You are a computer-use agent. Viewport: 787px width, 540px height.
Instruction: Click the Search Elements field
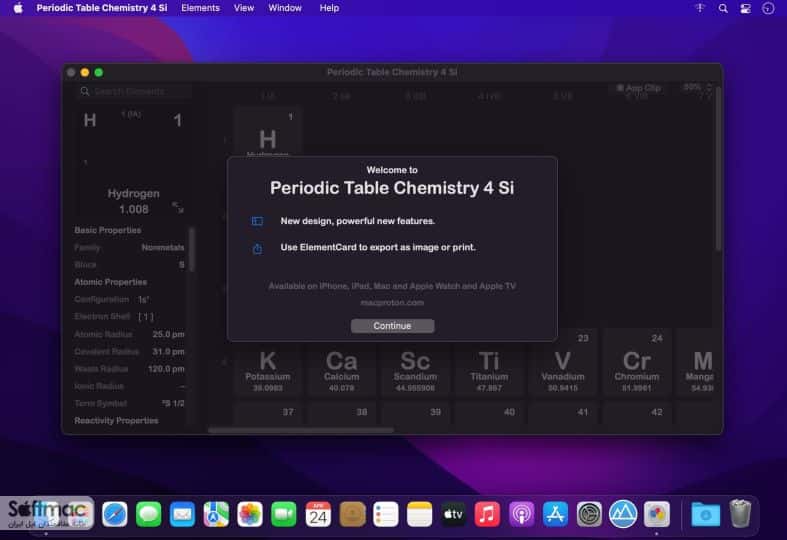click(135, 91)
